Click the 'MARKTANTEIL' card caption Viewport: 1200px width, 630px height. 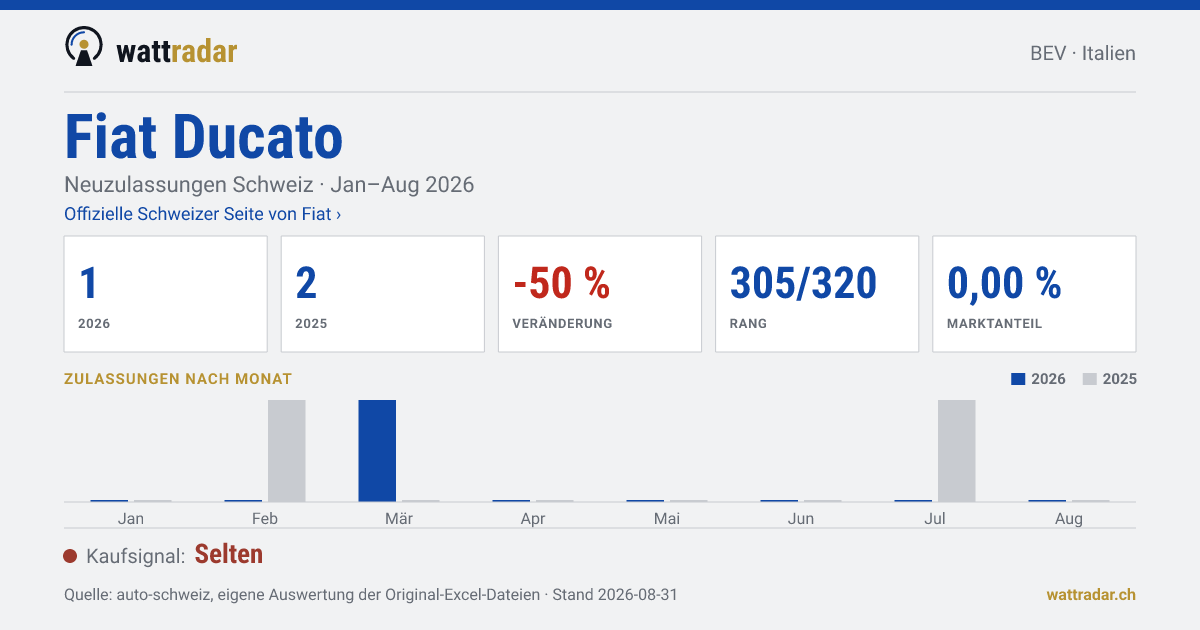point(994,324)
